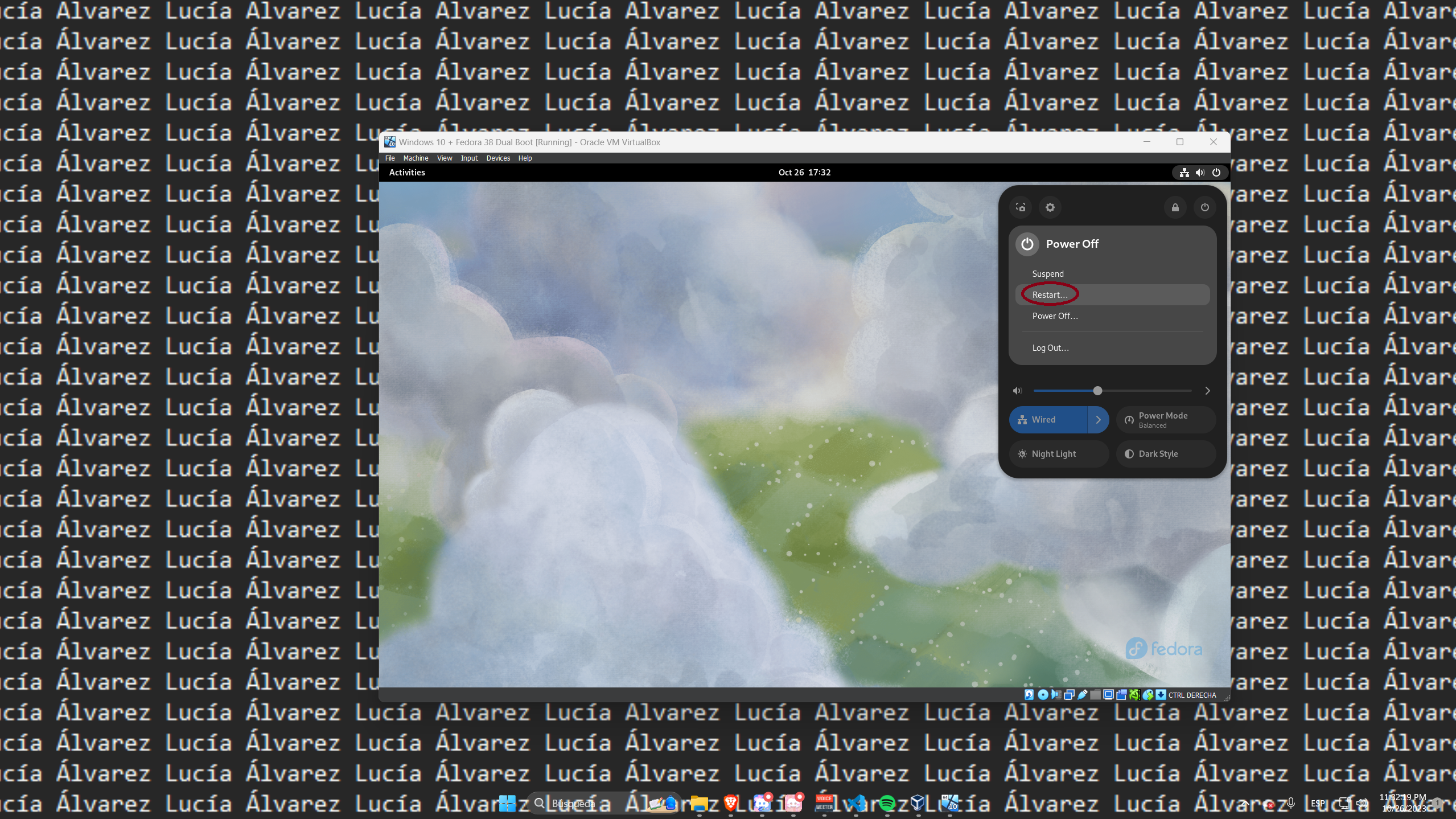1456x819 pixels.
Task: Click the VirtualBox optical disc status icon
Action: point(1043,694)
